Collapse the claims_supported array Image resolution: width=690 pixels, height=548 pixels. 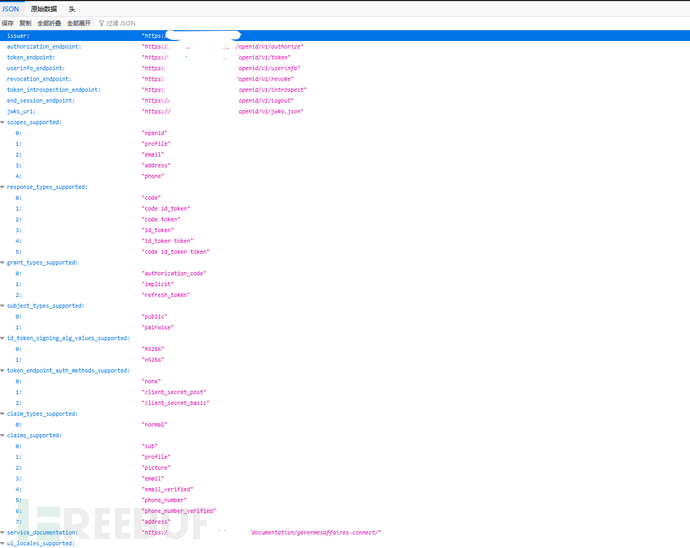click(x=3, y=435)
